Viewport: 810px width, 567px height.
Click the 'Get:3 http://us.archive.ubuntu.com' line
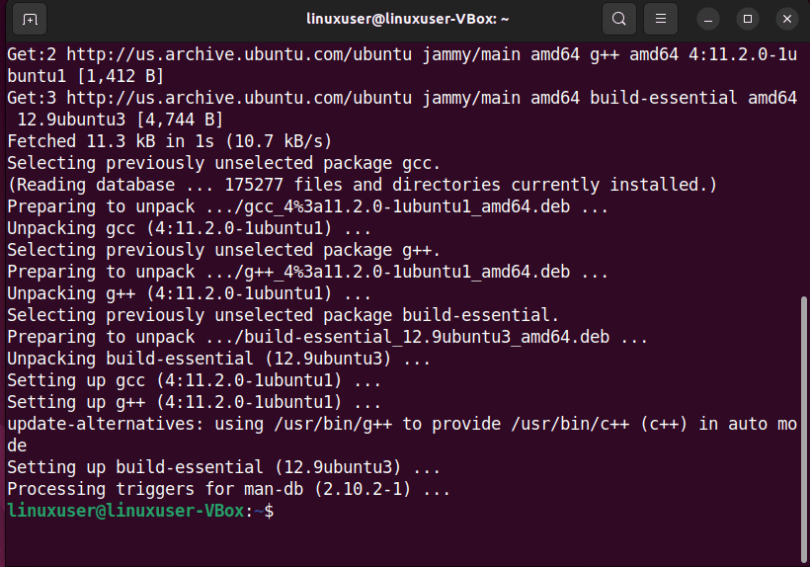(x=402, y=98)
